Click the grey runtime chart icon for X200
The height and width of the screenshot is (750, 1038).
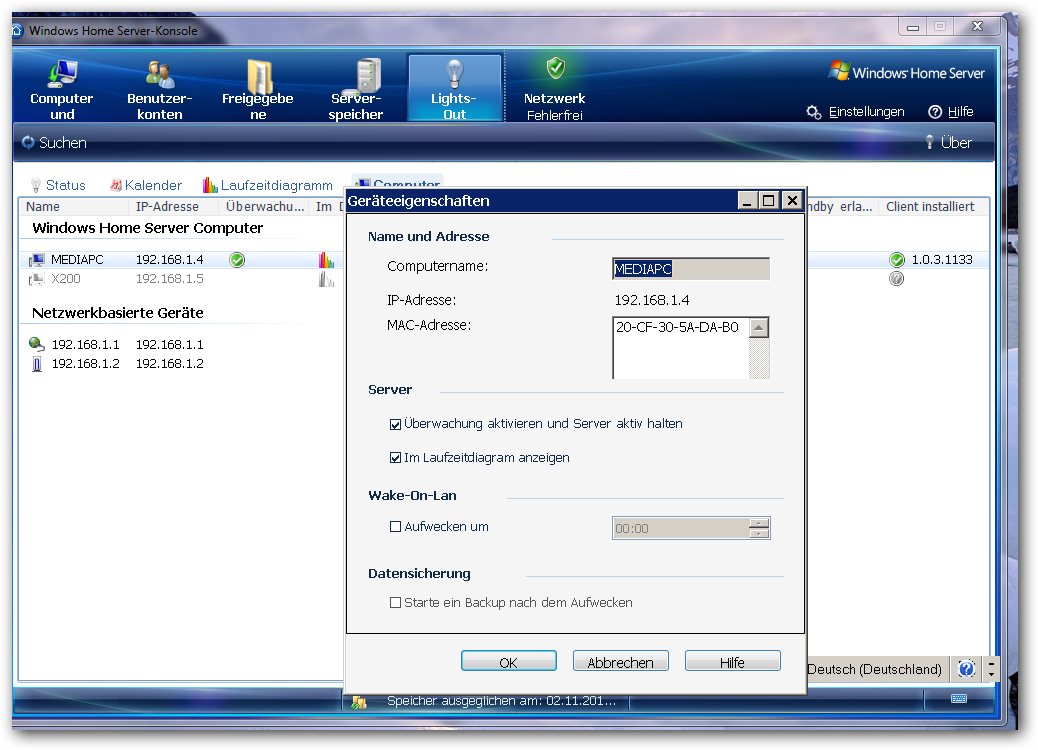[x=326, y=279]
